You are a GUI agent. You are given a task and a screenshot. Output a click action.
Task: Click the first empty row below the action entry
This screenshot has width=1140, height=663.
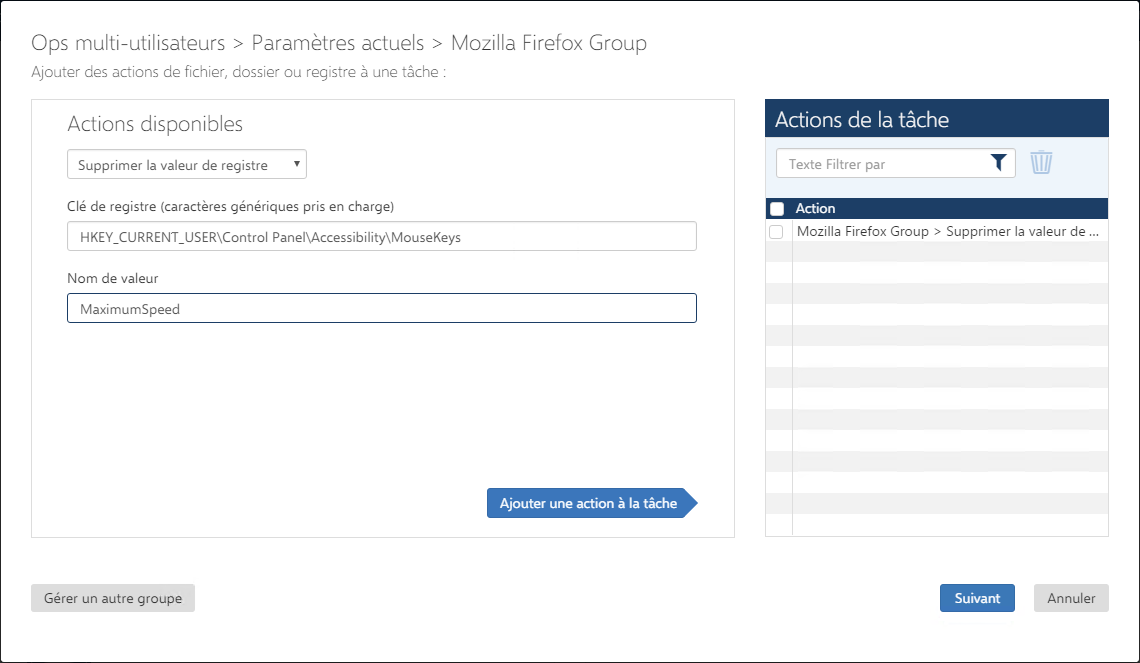tap(947, 252)
